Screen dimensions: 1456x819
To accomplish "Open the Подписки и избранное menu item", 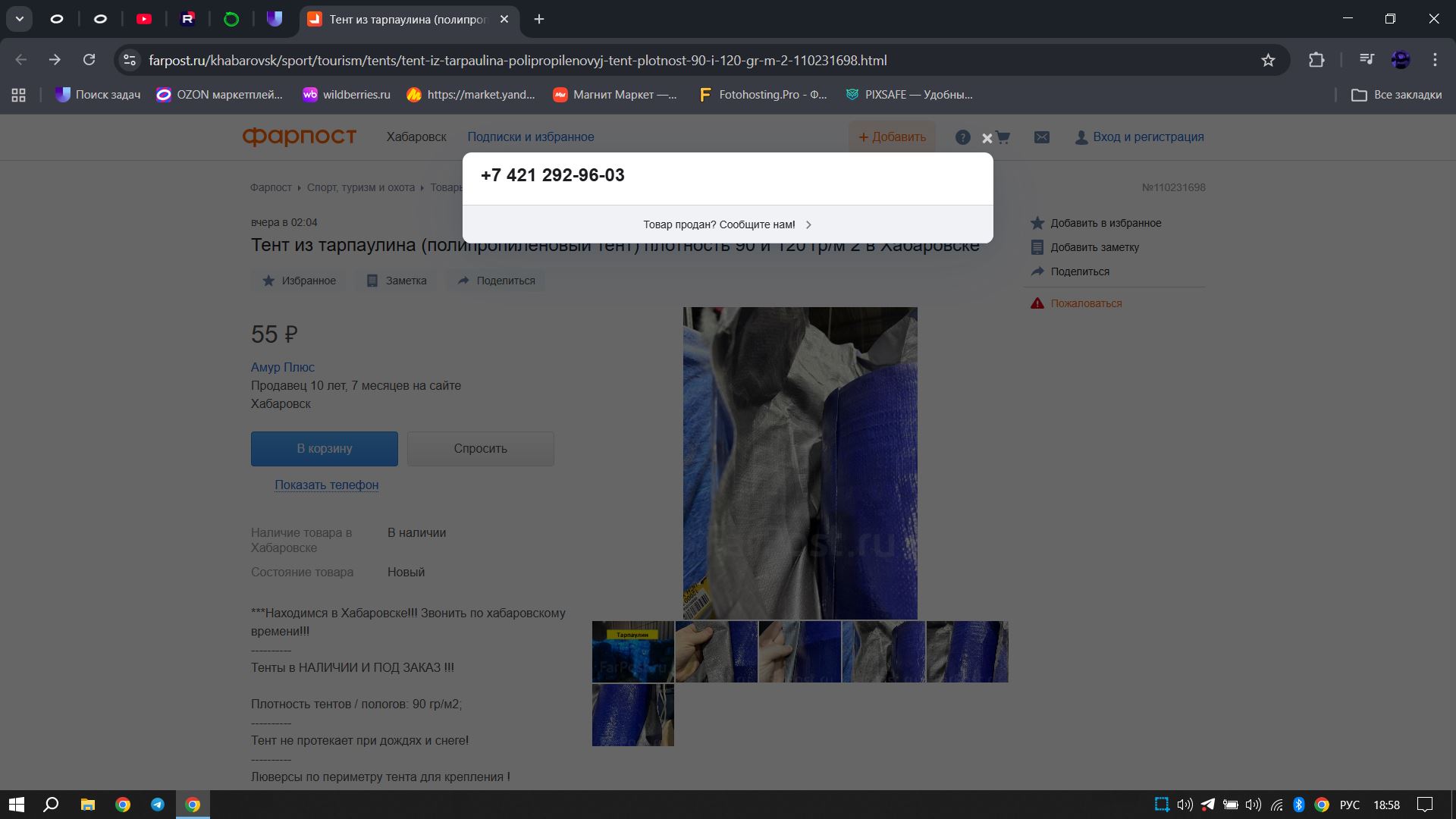I will pyautogui.click(x=530, y=137).
